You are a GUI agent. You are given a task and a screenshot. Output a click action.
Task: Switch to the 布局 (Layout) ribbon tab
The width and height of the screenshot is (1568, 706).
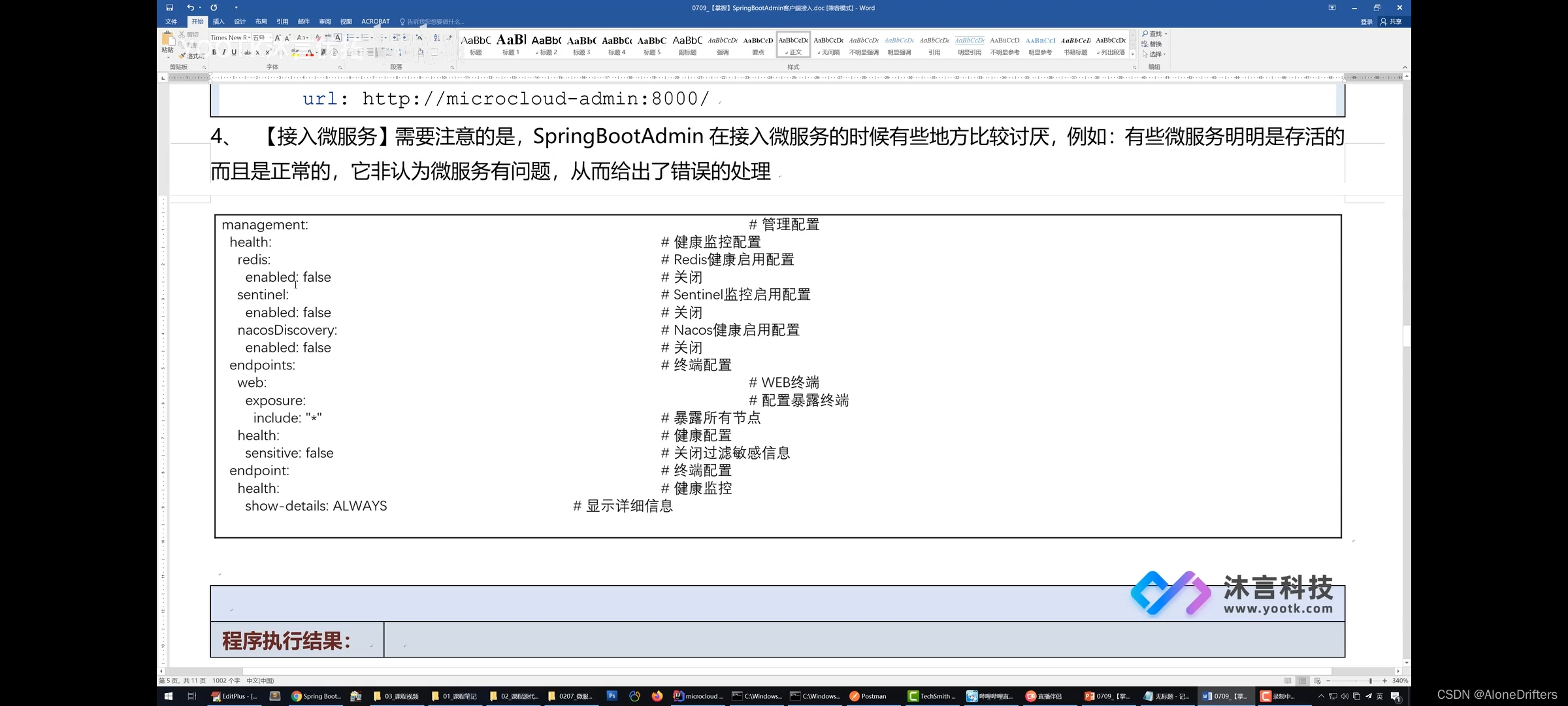pyautogui.click(x=261, y=22)
